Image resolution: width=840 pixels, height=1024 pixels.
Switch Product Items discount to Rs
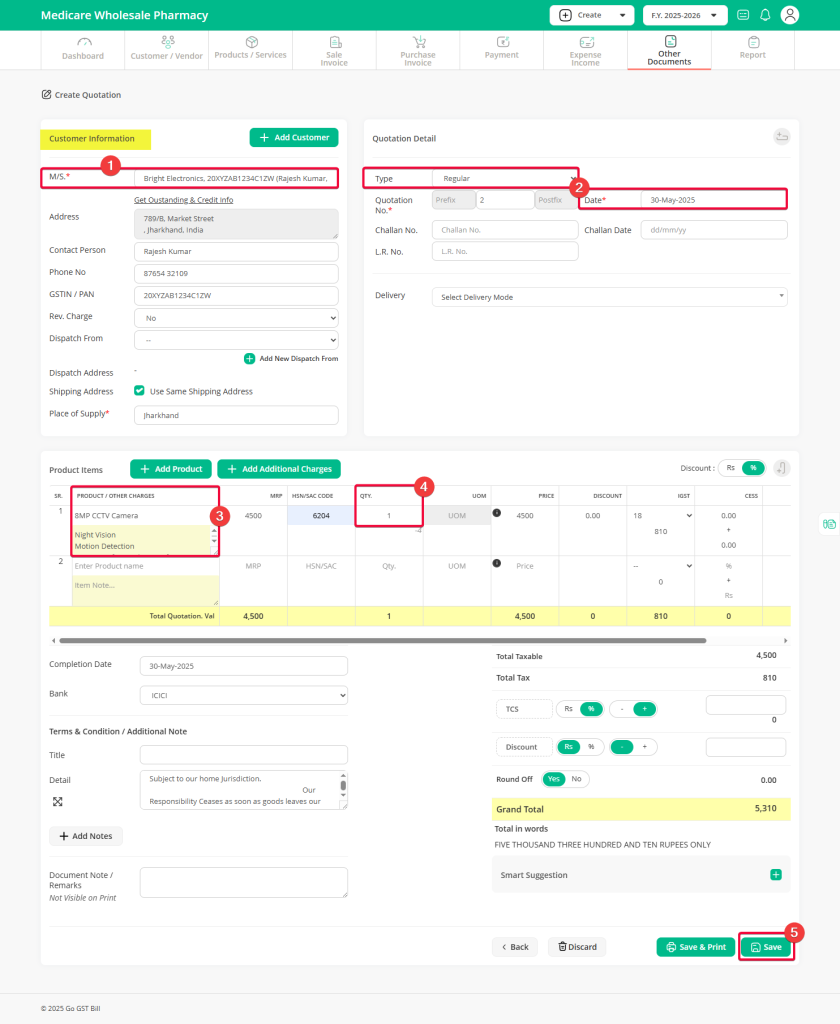(730, 468)
